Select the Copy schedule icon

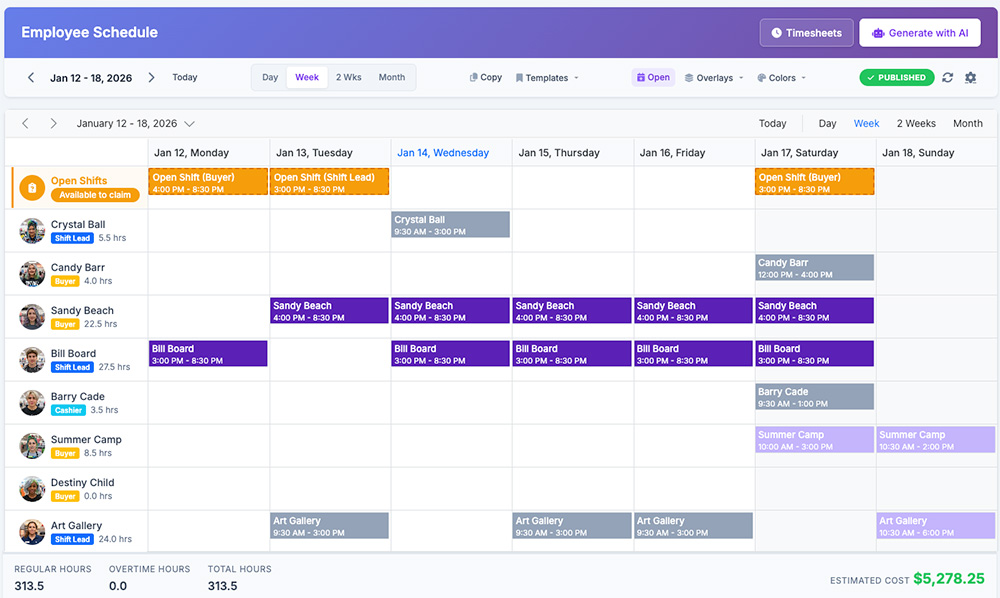click(473, 77)
